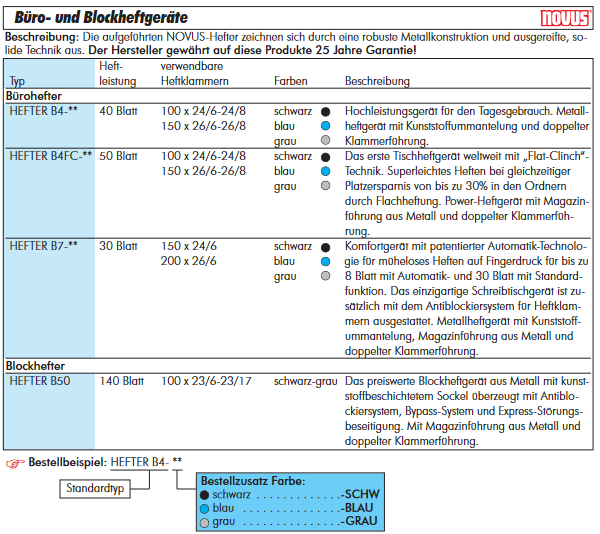The image size is (600, 534).
Task: Click the blue color dot in HEFTER B4 row
Action: click(326, 126)
